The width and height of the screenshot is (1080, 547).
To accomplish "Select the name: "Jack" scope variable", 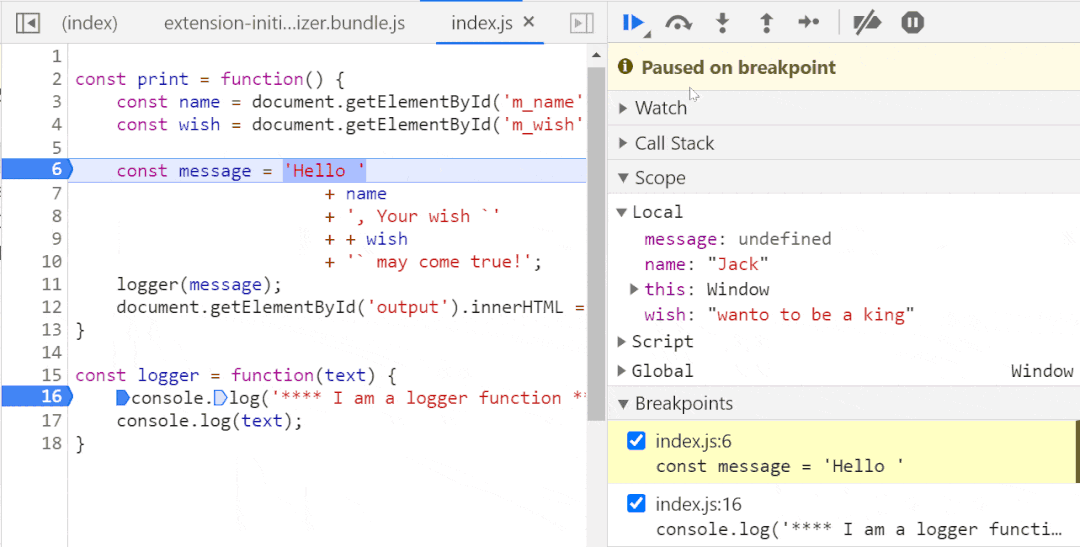I will [706, 264].
